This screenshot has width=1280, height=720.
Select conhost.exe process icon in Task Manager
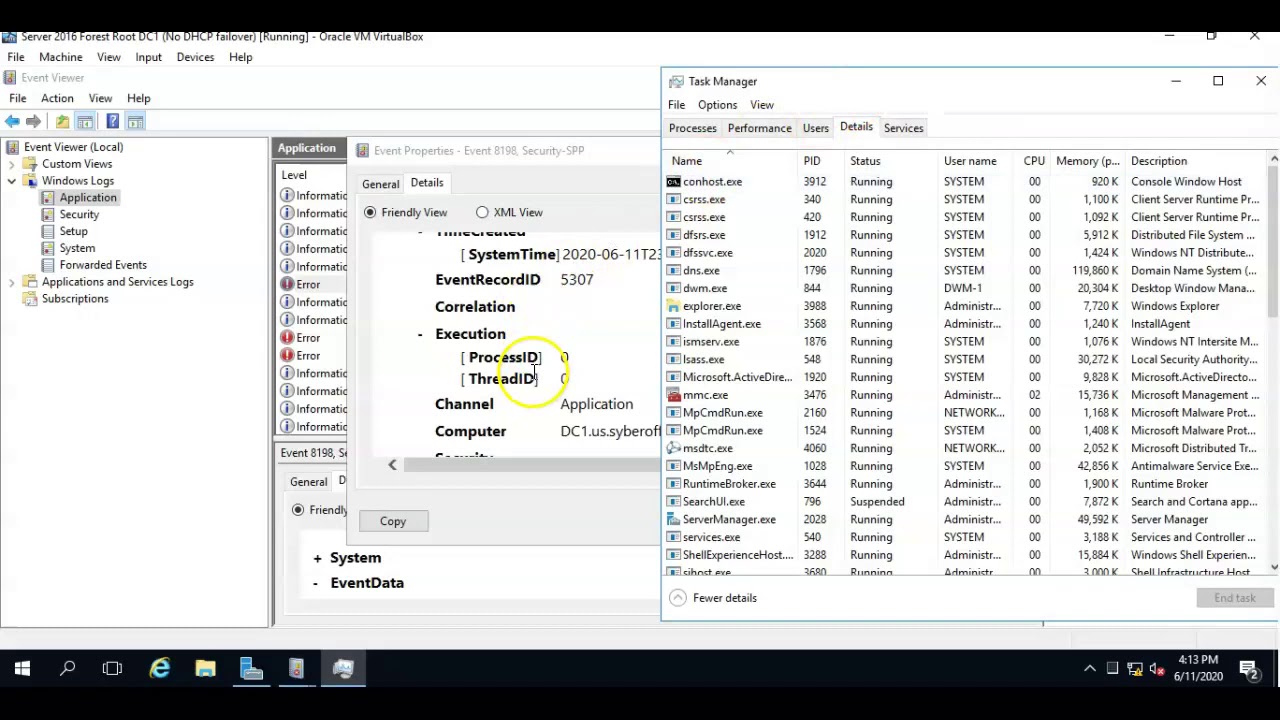pyautogui.click(x=673, y=182)
